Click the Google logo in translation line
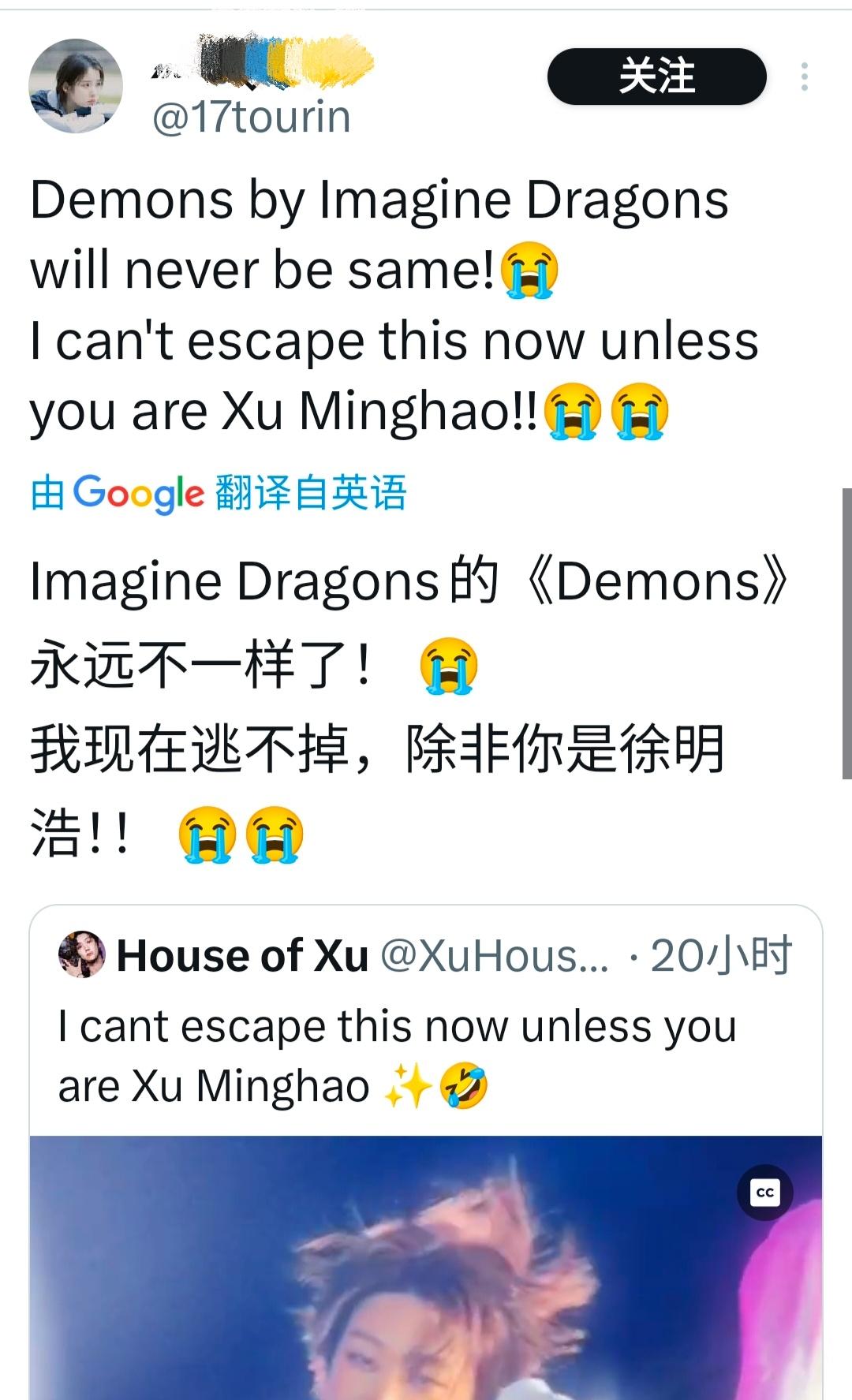 click(138, 494)
